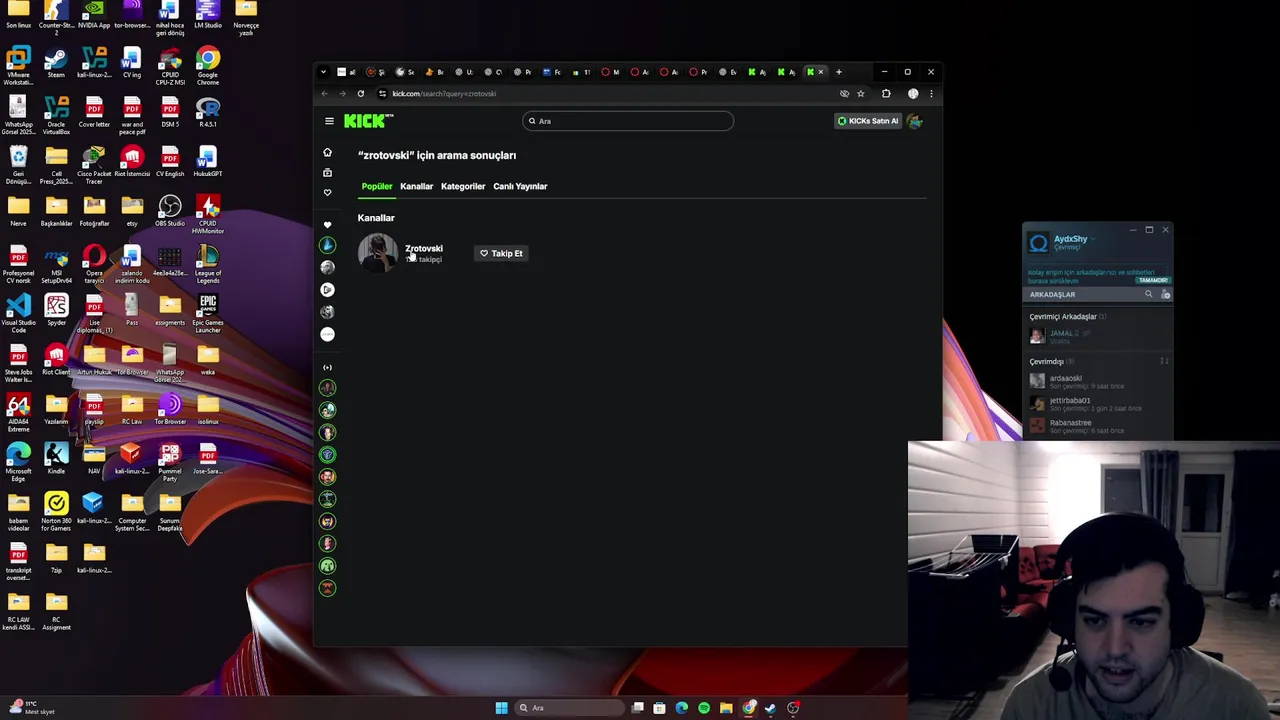Select the Kindle desktop icon
Viewport: 1280px width, 720px height.
coord(56,457)
